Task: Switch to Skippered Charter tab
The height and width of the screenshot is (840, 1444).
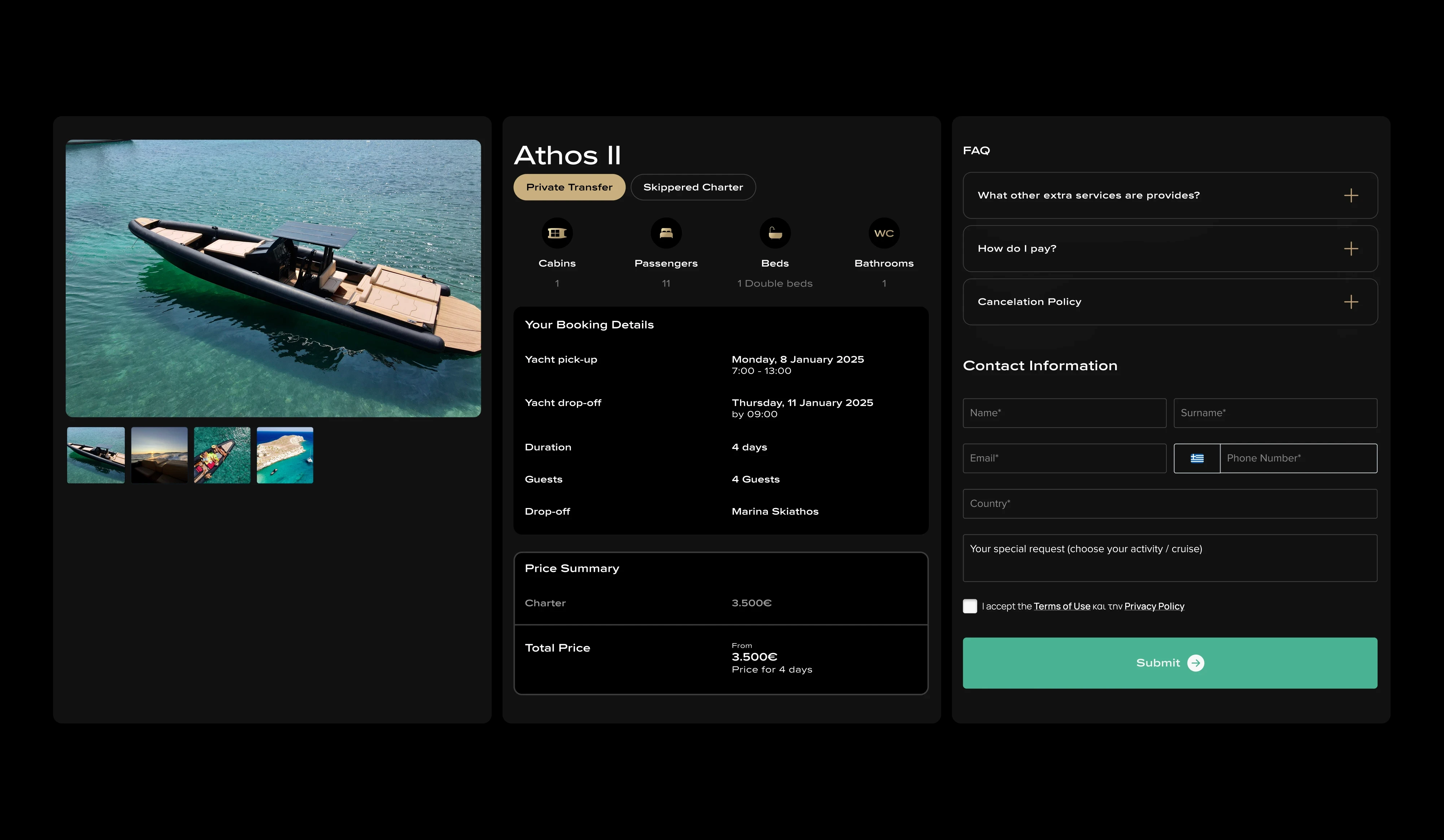Action: coord(693,187)
